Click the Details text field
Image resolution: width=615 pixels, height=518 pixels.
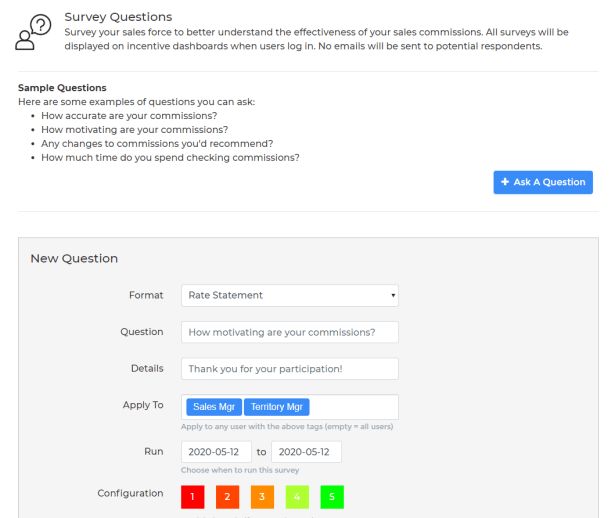tap(289, 369)
